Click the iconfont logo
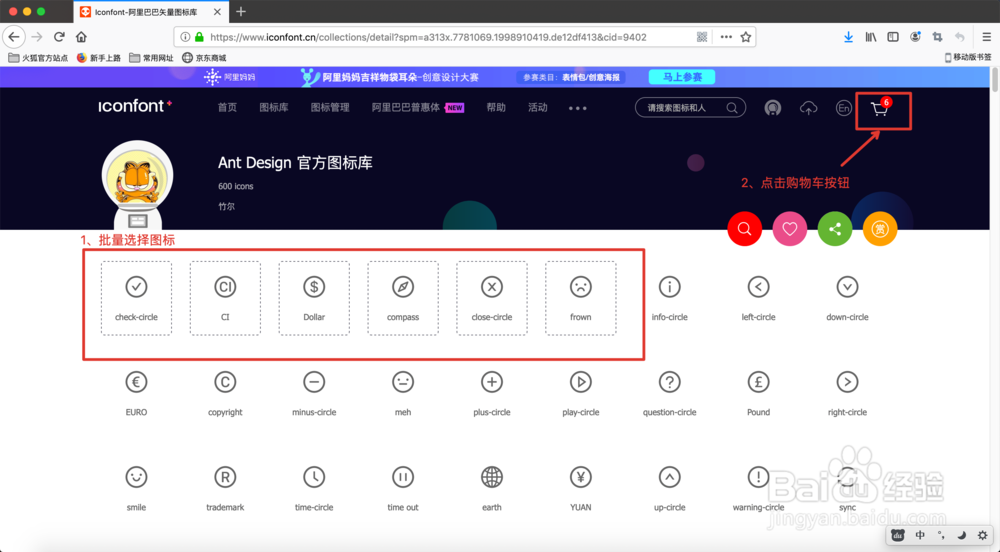Screen dimensions: 1000x552 [x=135, y=106]
